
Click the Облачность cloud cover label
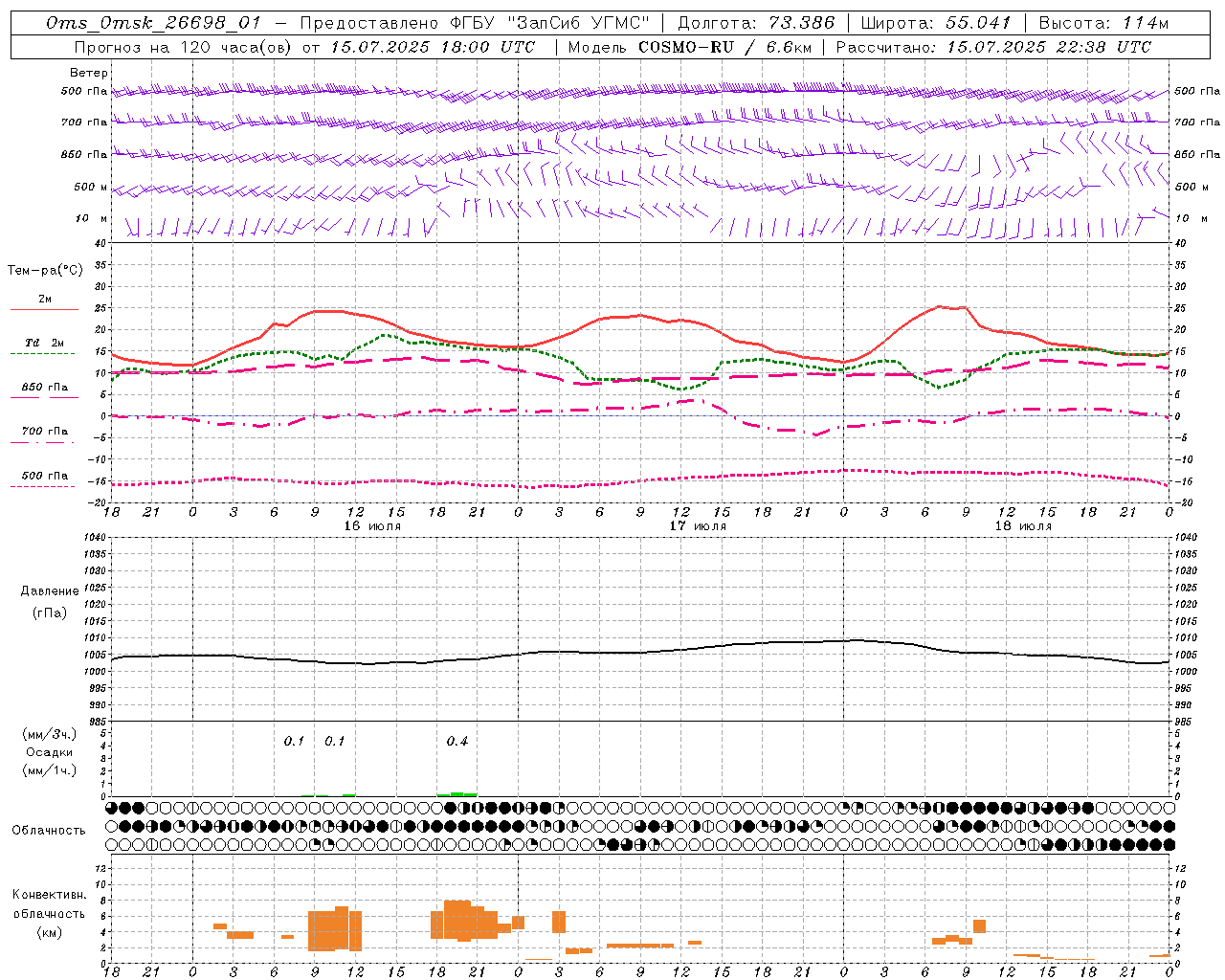(49, 831)
